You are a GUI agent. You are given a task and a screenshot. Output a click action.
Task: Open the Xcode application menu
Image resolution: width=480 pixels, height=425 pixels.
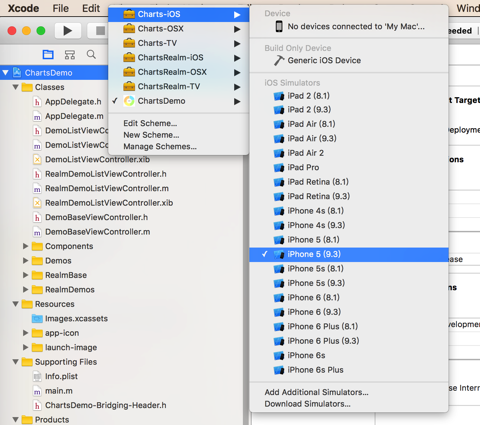(x=23, y=8)
